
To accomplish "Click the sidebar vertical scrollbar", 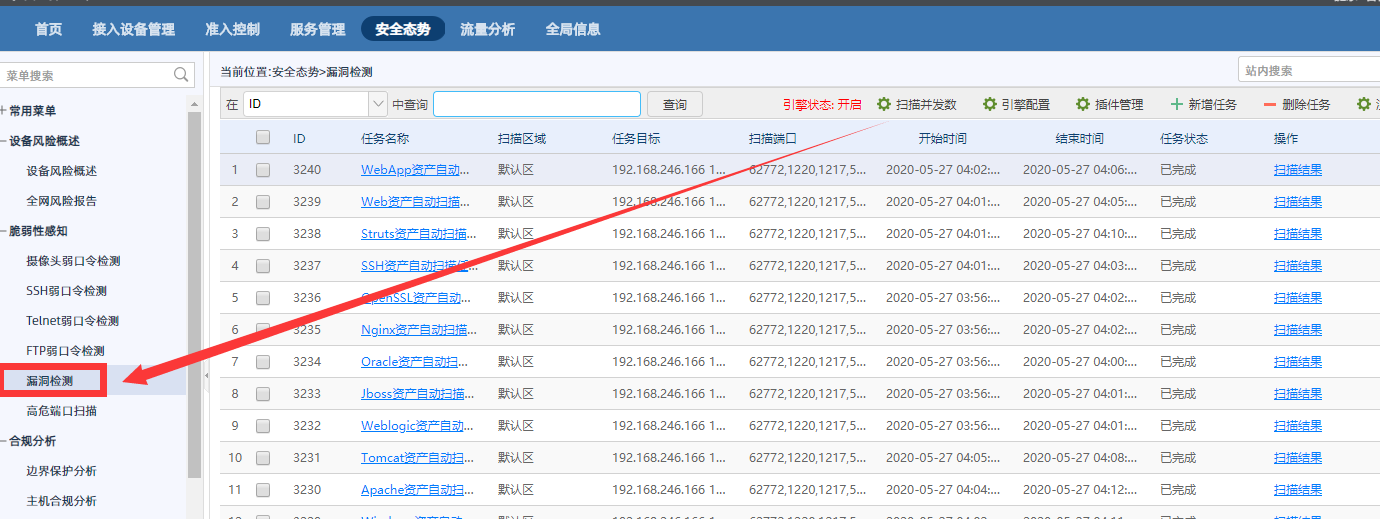I will 194,300.
